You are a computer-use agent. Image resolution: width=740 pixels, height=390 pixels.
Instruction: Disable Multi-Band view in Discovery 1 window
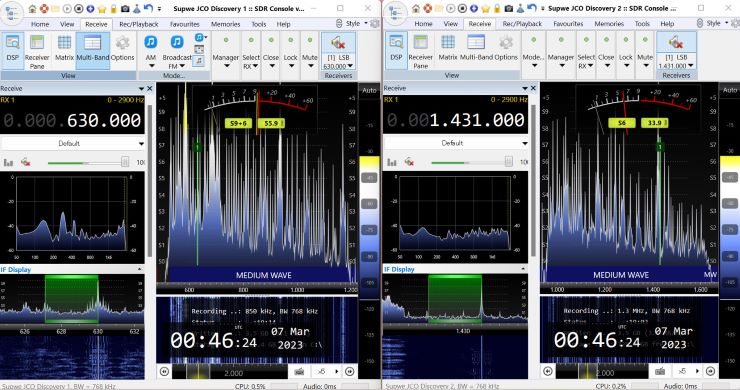coord(92,50)
